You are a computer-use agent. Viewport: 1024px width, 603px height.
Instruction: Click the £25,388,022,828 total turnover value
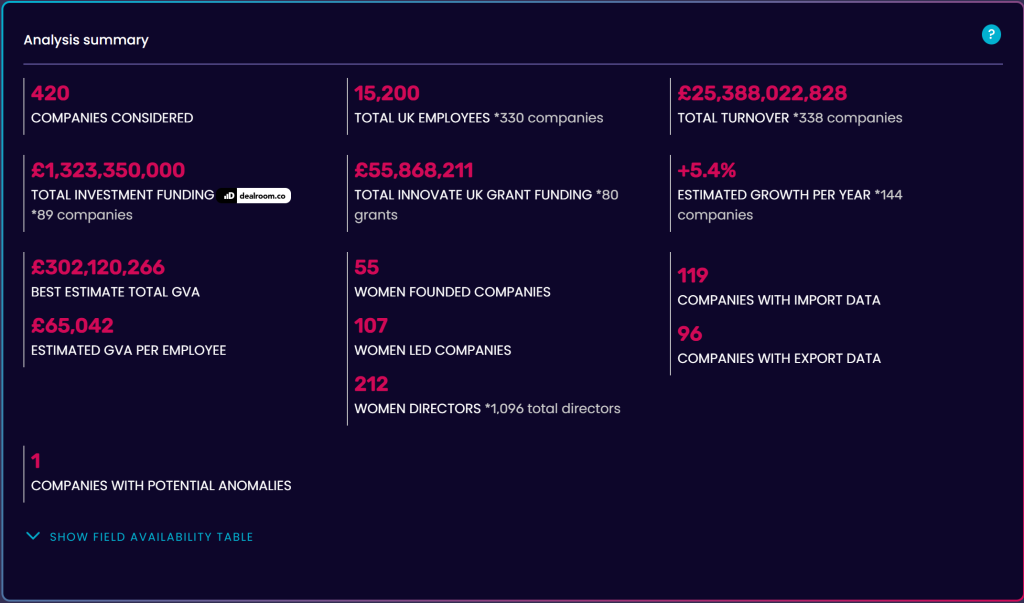[762, 94]
